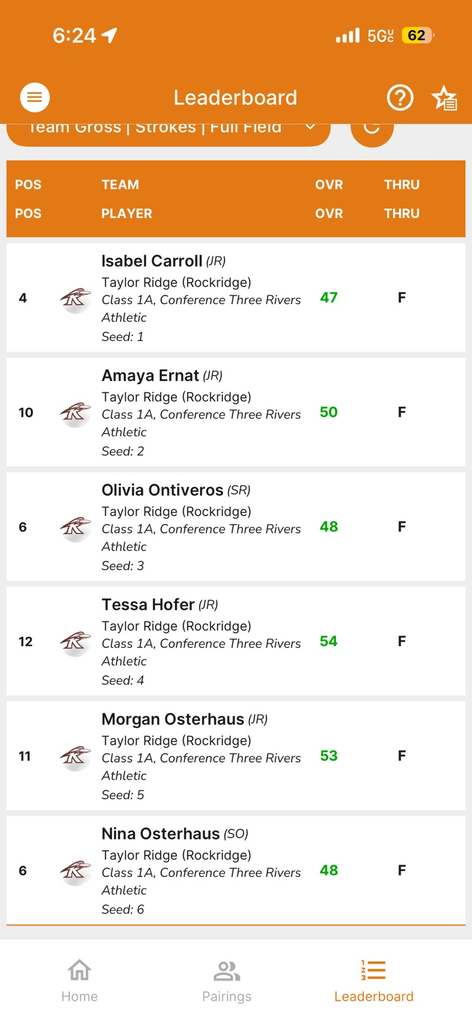Select the Leaderboard tab
Image resolution: width=472 pixels, height=1024 pixels.
tap(373, 981)
